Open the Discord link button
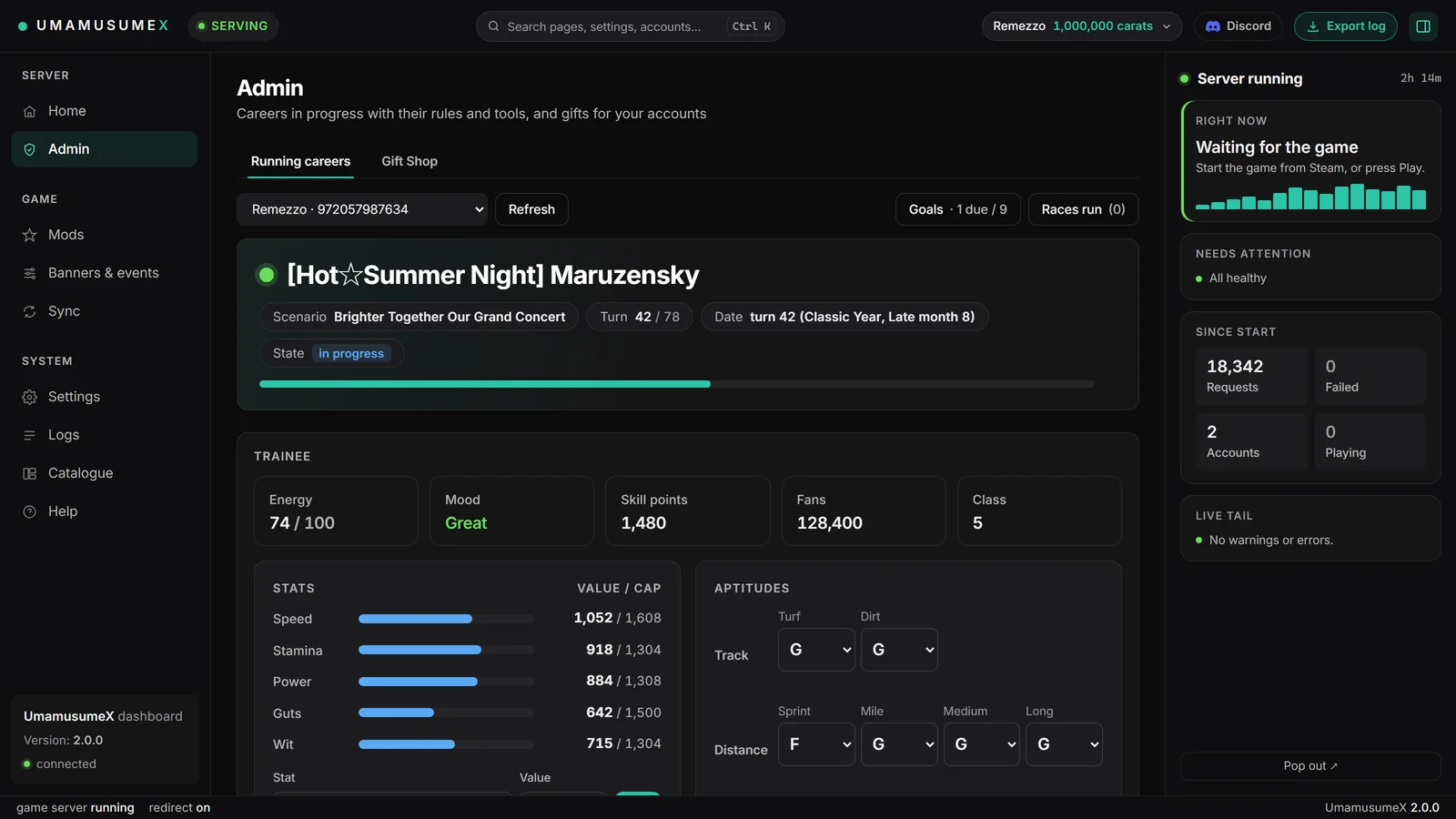The image size is (1456, 819). coord(1239,26)
